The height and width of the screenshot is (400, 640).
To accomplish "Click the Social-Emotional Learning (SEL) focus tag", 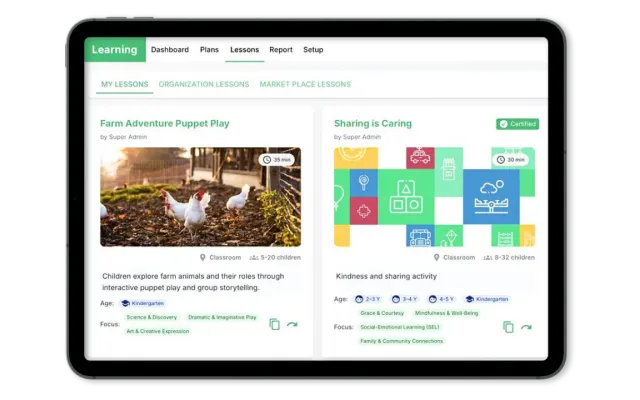I will coord(400,327).
